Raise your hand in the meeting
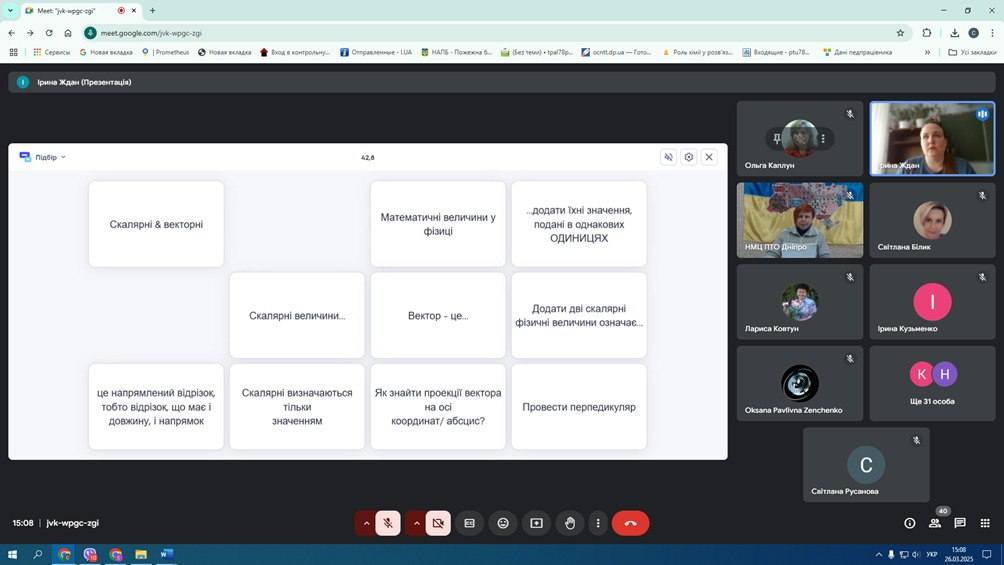The height and width of the screenshot is (565, 1004). tap(570, 523)
